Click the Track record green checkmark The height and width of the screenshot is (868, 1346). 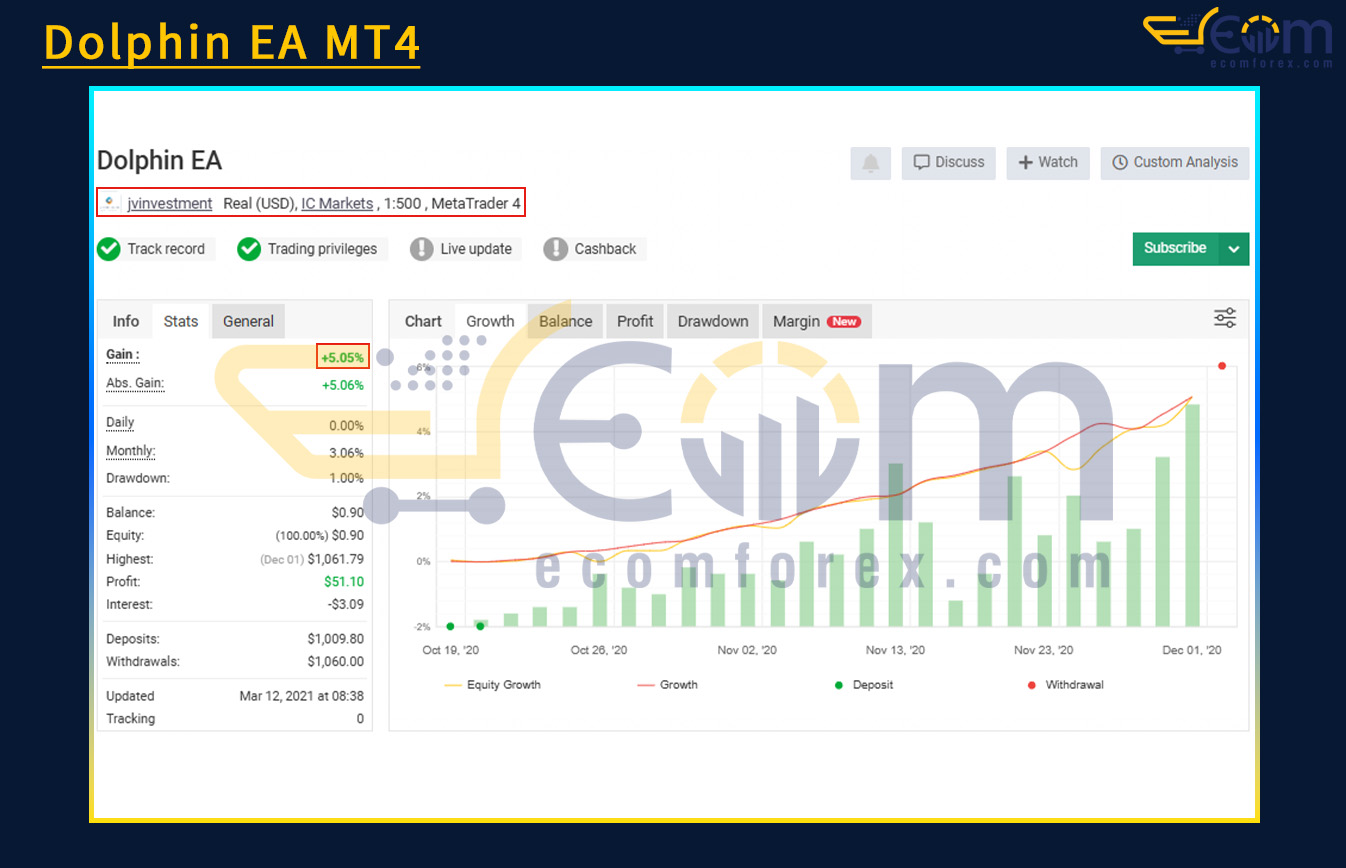pyautogui.click(x=109, y=249)
